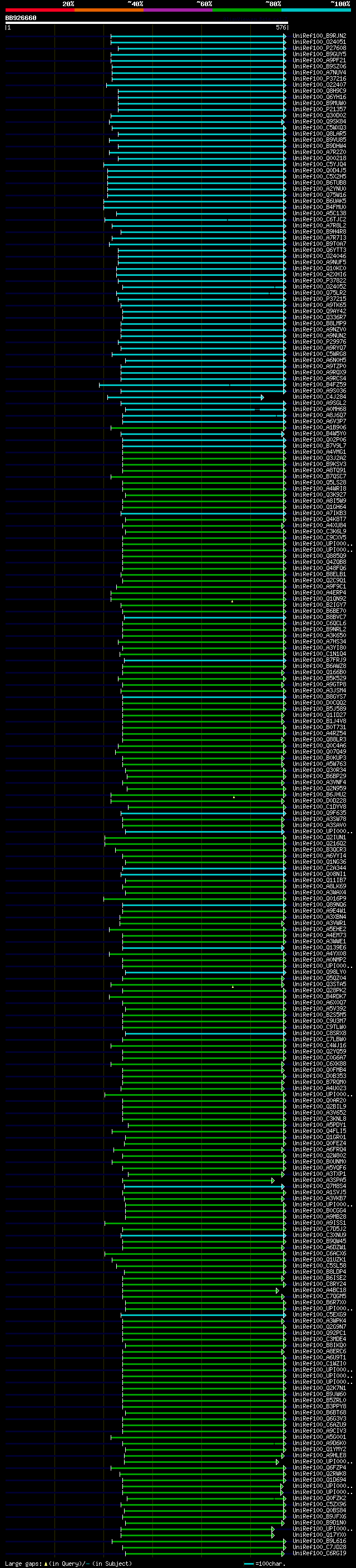Viewport: 356px width, 1568px height.
Task: Select the UniRef100_D0CQQ2 label
Action: [x=319, y=703]
